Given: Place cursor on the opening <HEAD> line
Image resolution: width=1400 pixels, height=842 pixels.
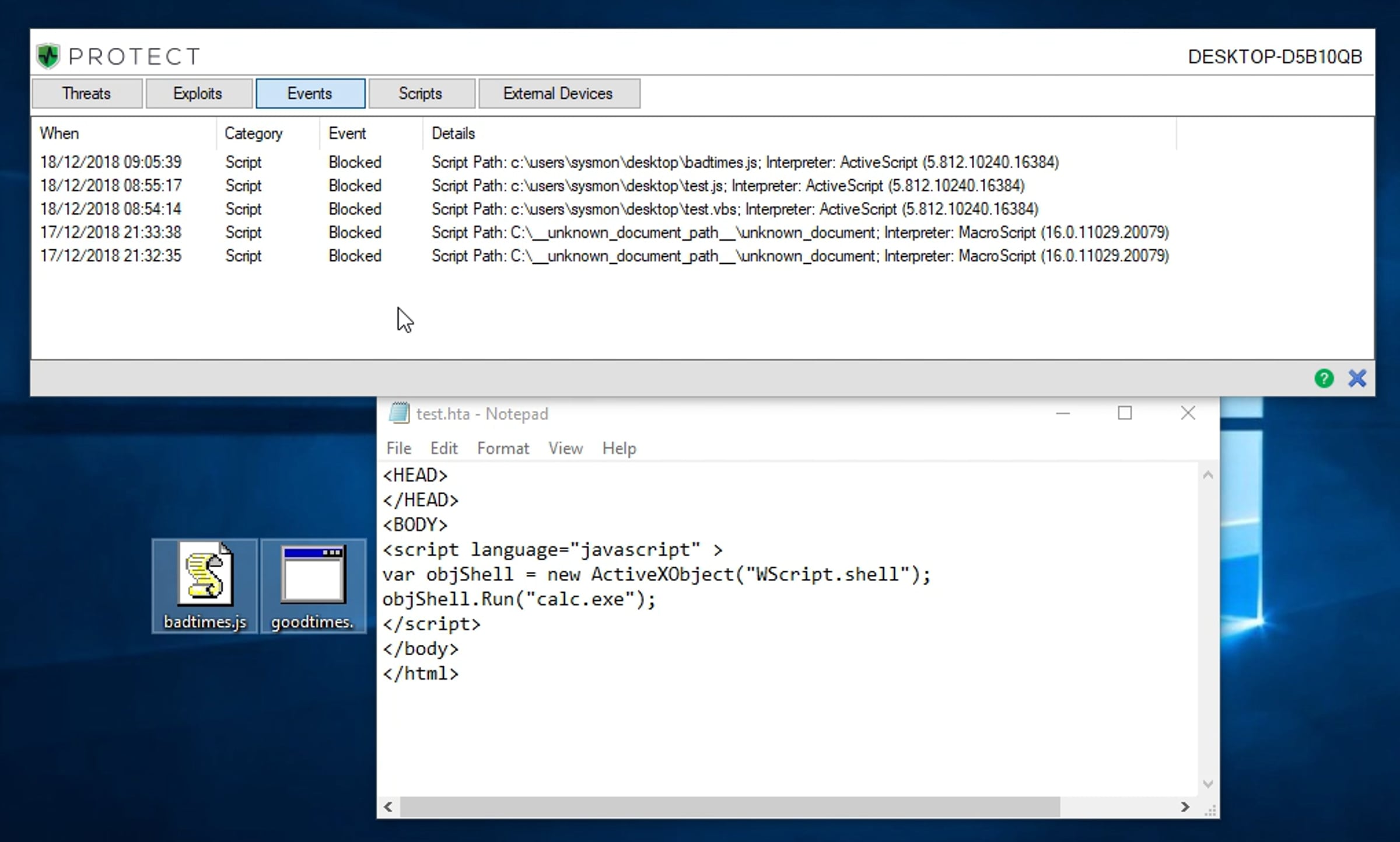Looking at the screenshot, I should click(x=415, y=476).
